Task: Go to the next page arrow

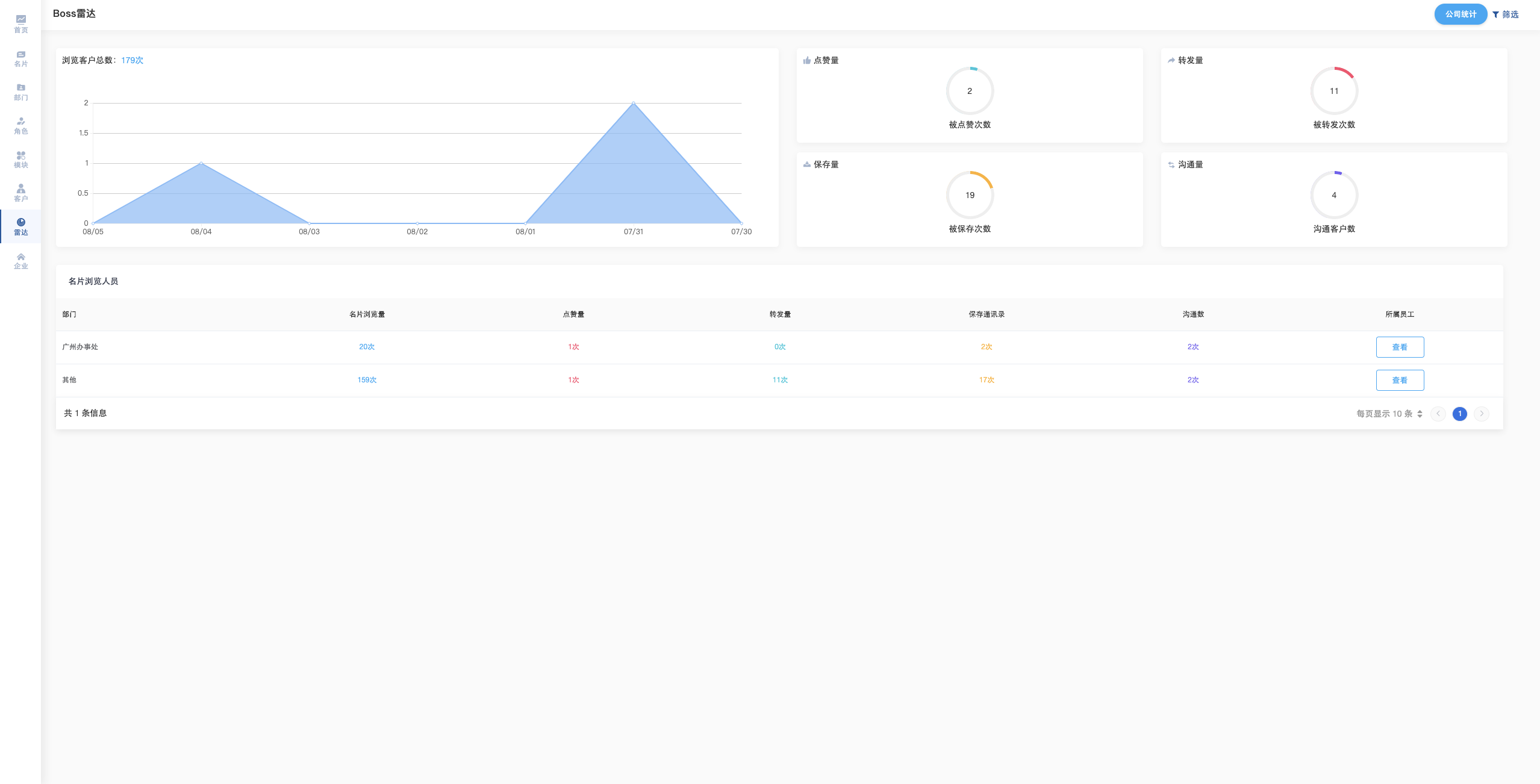Action: (x=1482, y=414)
